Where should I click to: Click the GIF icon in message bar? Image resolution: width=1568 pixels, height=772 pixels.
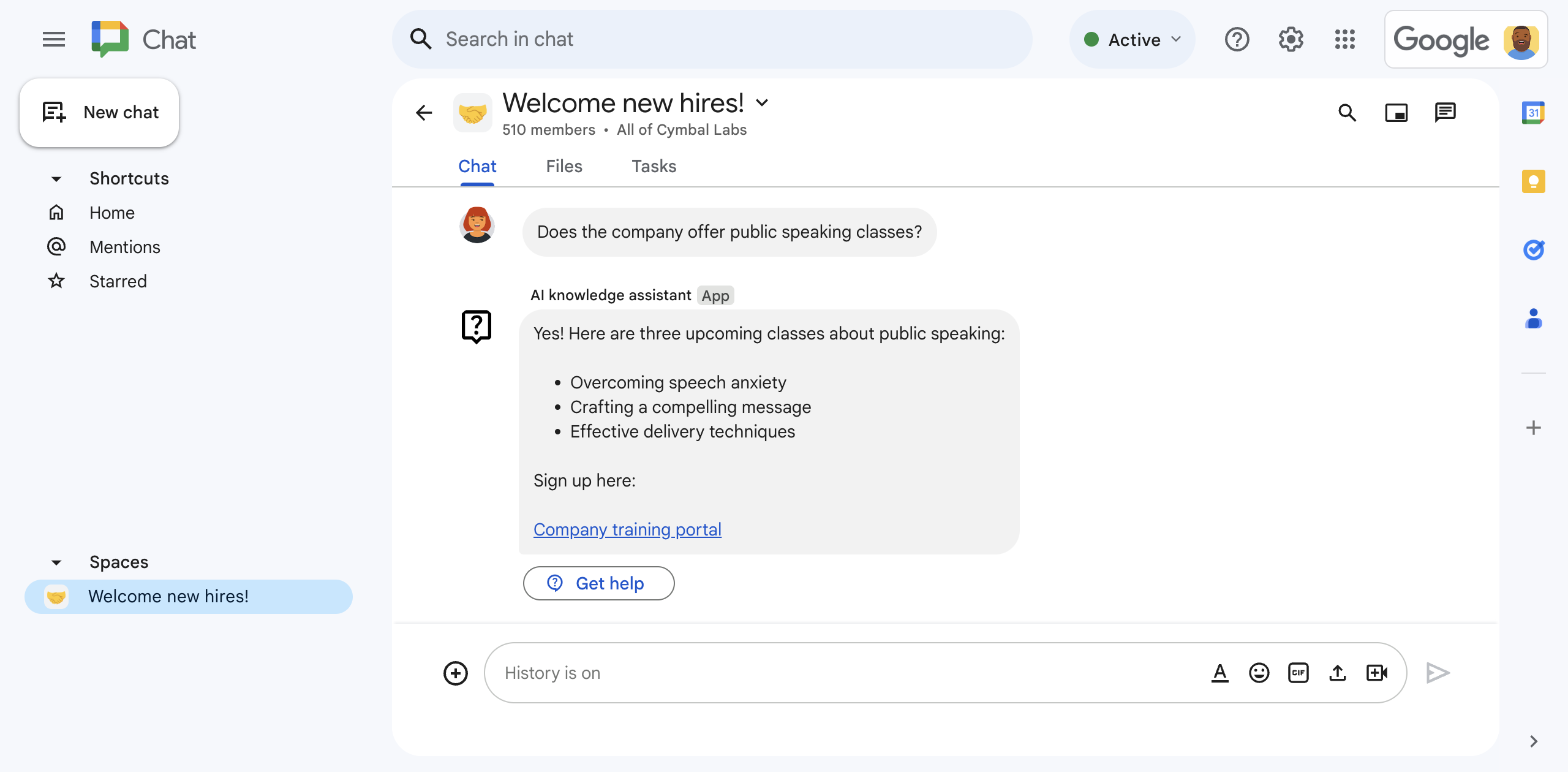(x=1299, y=672)
